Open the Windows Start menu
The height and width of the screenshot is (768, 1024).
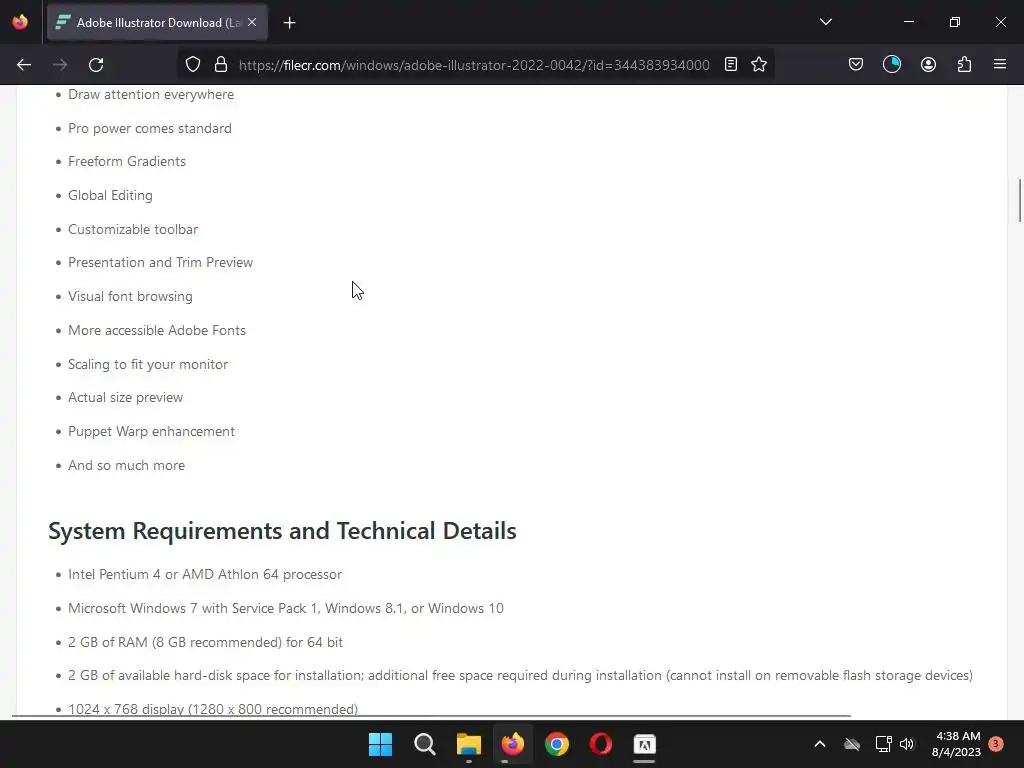(380, 744)
